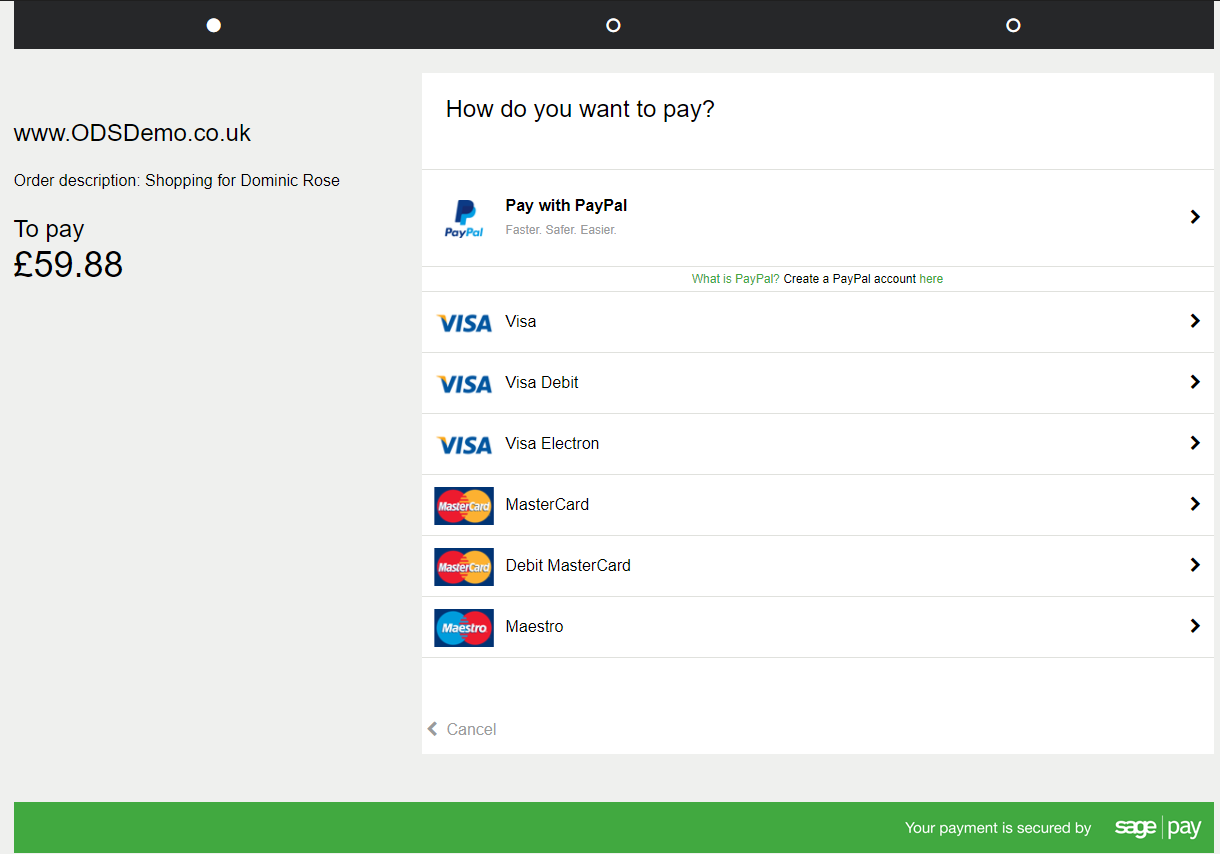Click the order description text
This screenshot has height=854, width=1220.
(x=177, y=181)
